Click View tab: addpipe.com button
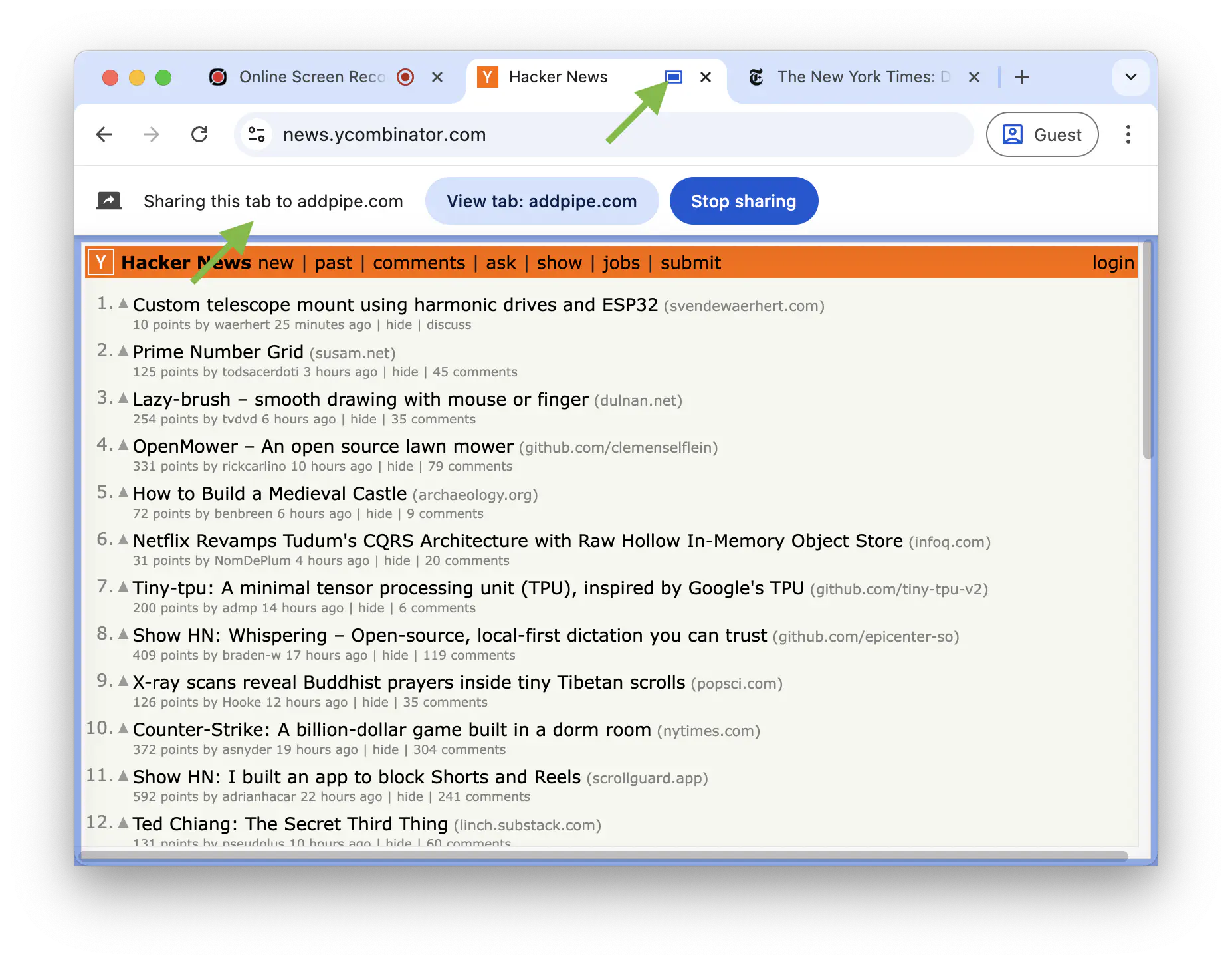 pyautogui.click(x=542, y=201)
